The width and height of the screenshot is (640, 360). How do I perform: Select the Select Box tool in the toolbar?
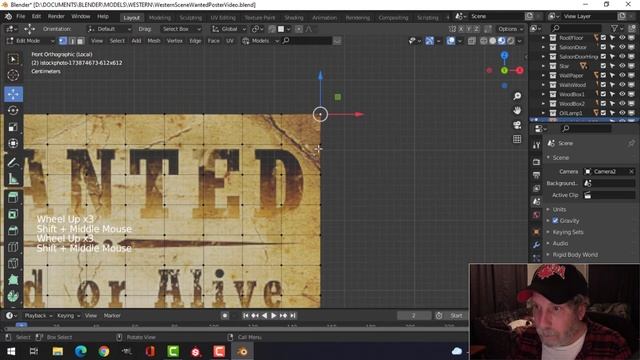click(x=13, y=60)
